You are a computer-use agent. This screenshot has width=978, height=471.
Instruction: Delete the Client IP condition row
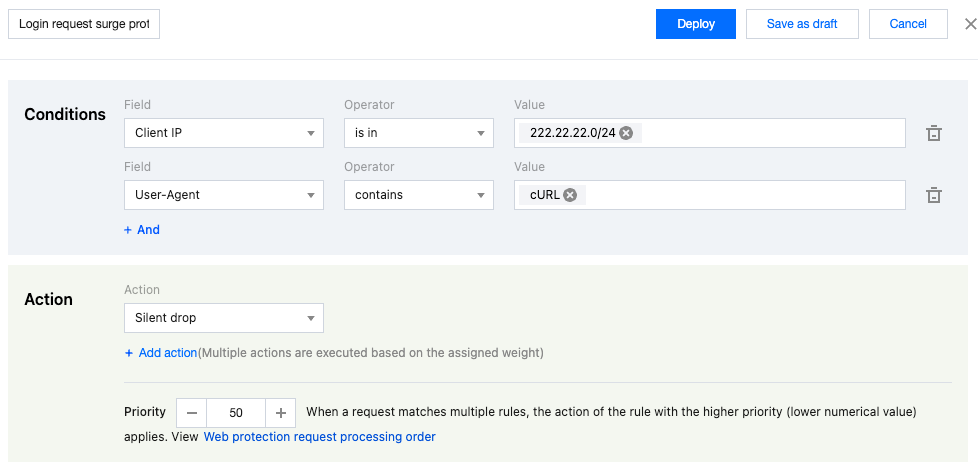pyautogui.click(x=934, y=133)
